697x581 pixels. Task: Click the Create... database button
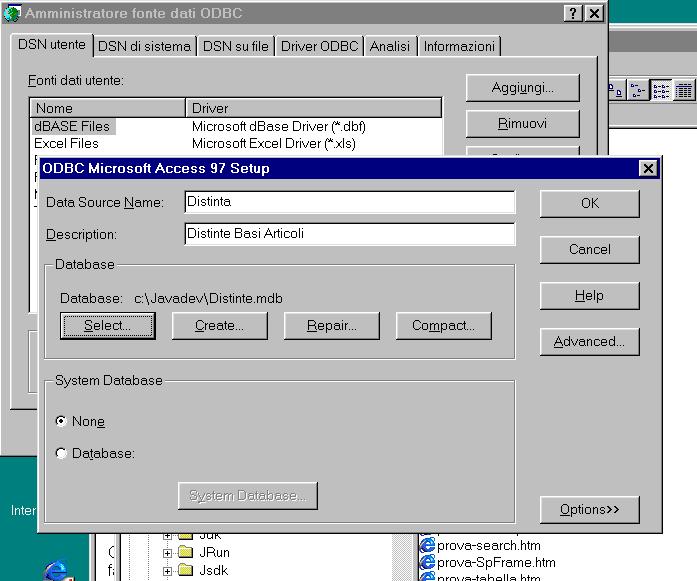pyautogui.click(x=220, y=326)
